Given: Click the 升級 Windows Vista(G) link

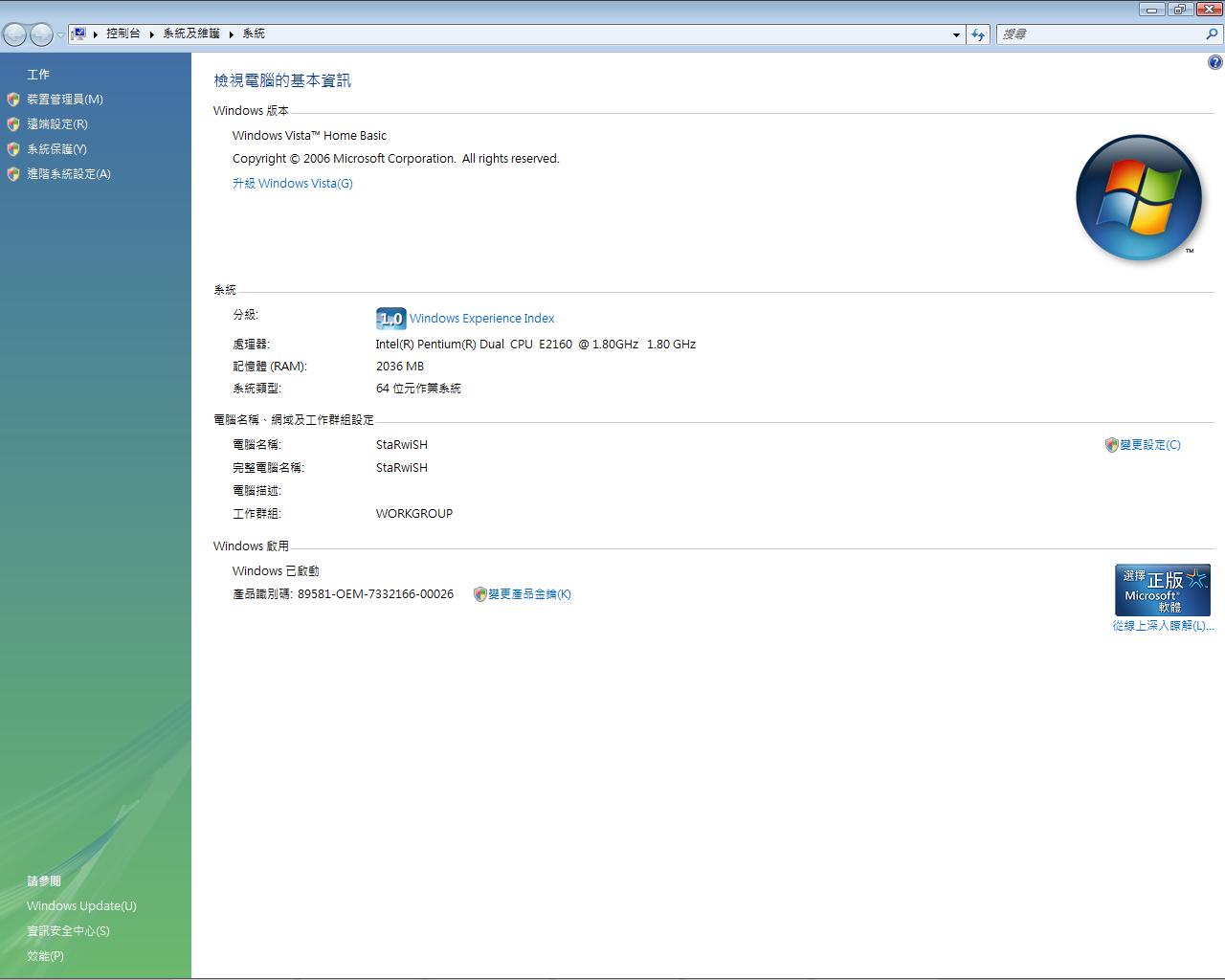Looking at the screenshot, I should (x=293, y=184).
